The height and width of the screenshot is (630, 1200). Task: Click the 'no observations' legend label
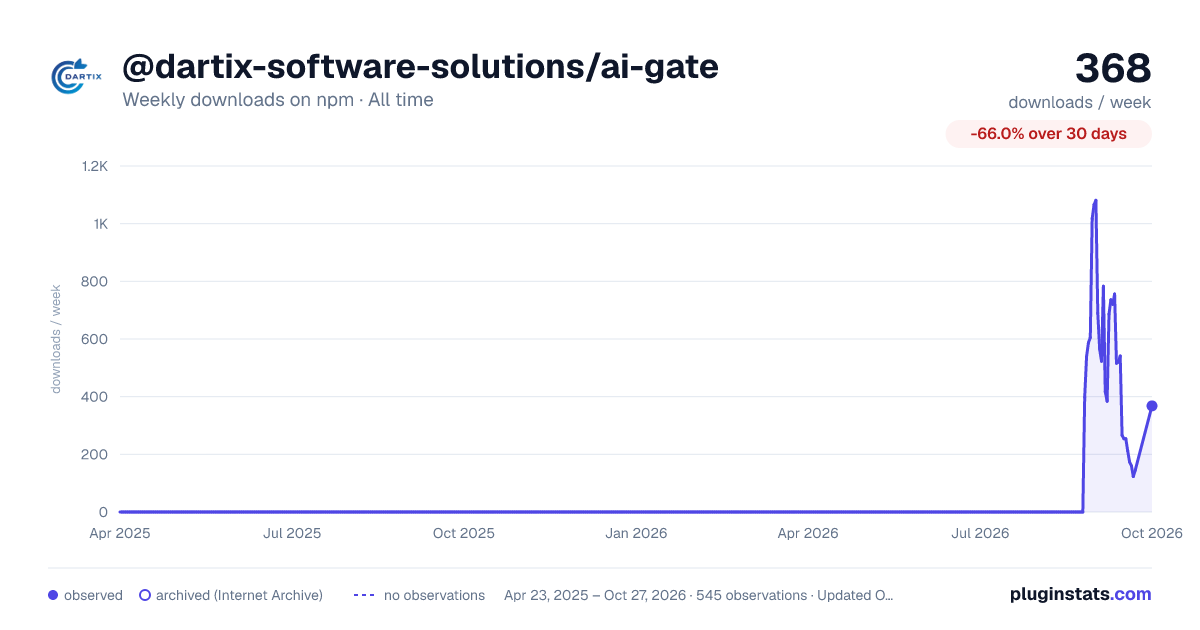click(x=434, y=595)
